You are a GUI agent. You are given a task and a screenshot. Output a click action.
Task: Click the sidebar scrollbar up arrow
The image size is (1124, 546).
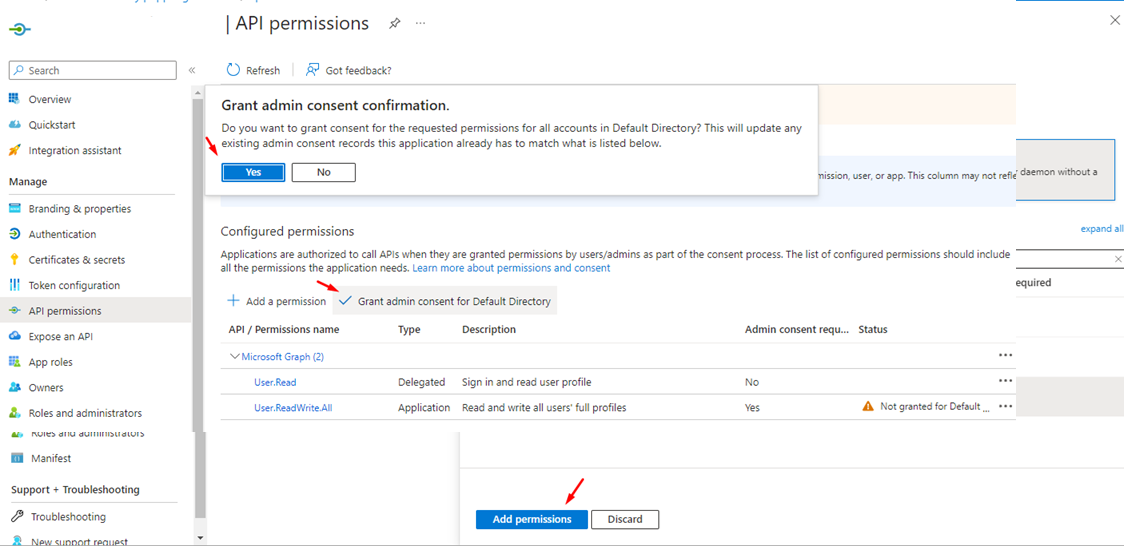[x=200, y=91]
